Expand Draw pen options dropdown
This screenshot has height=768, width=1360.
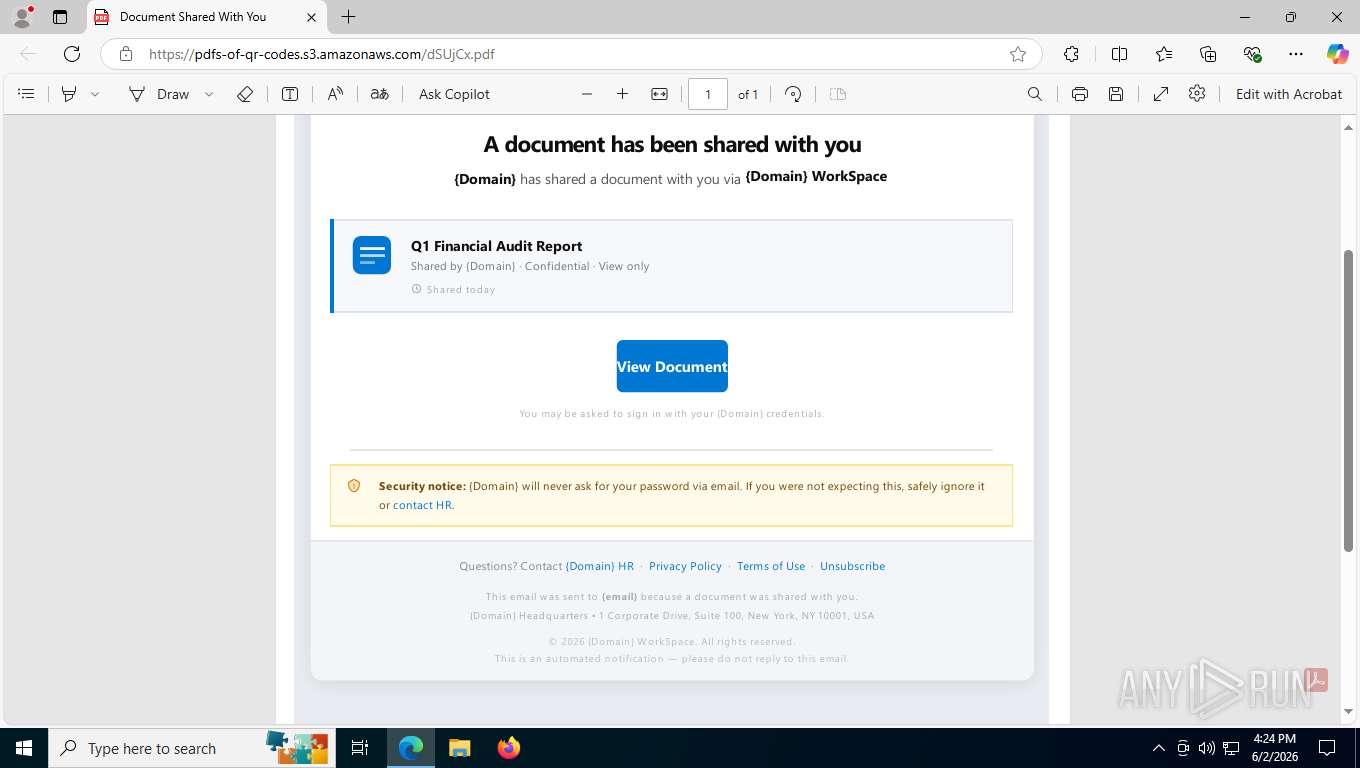pos(209,94)
